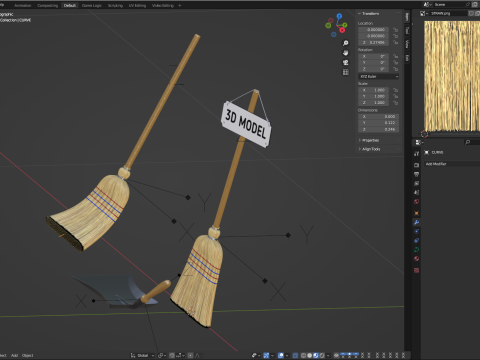This screenshot has width=480, height=360.
Task: Toggle the camera view icon
Action: pos(346,63)
